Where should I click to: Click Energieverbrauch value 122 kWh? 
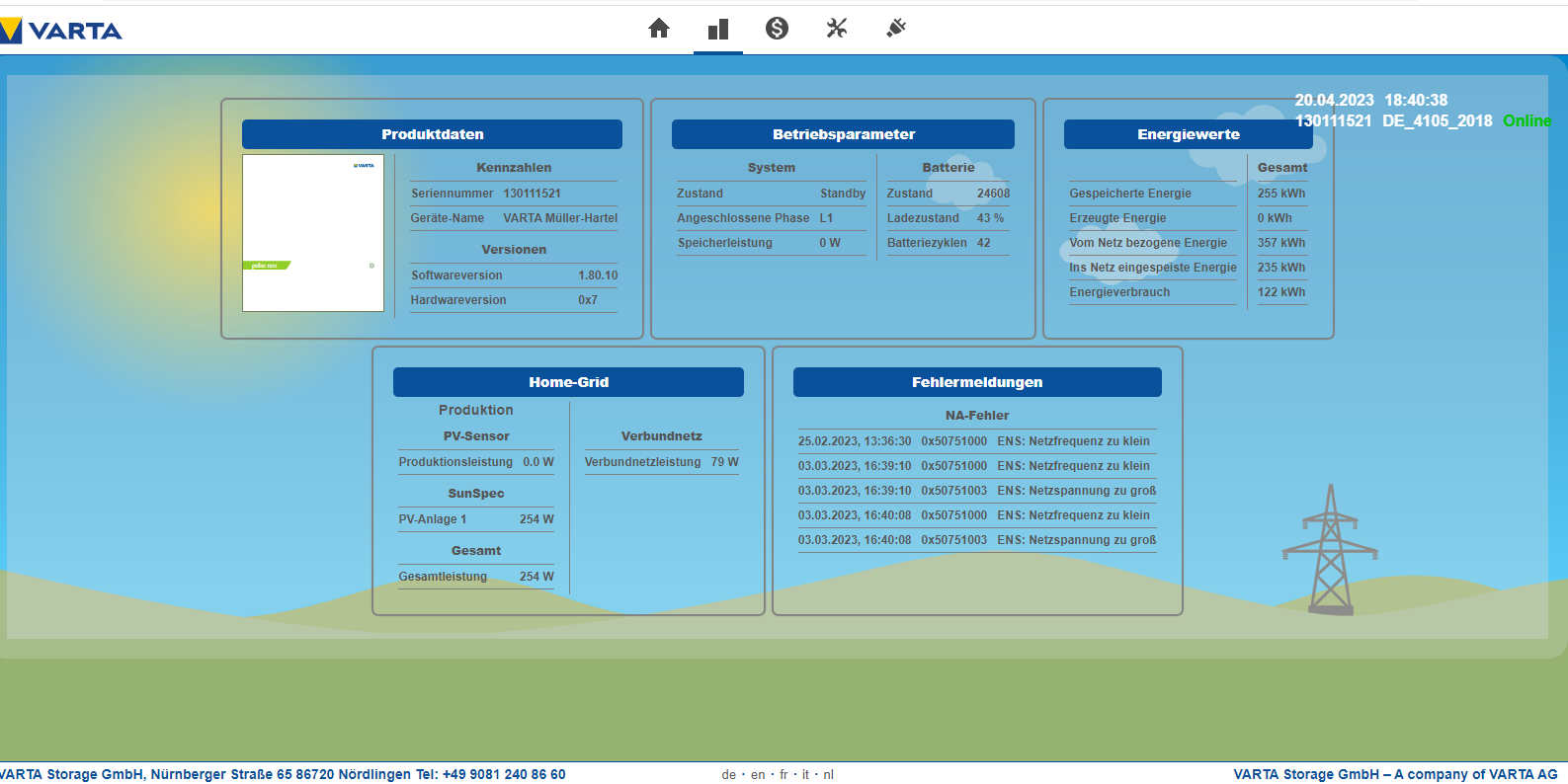pyautogui.click(x=1280, y=292)
